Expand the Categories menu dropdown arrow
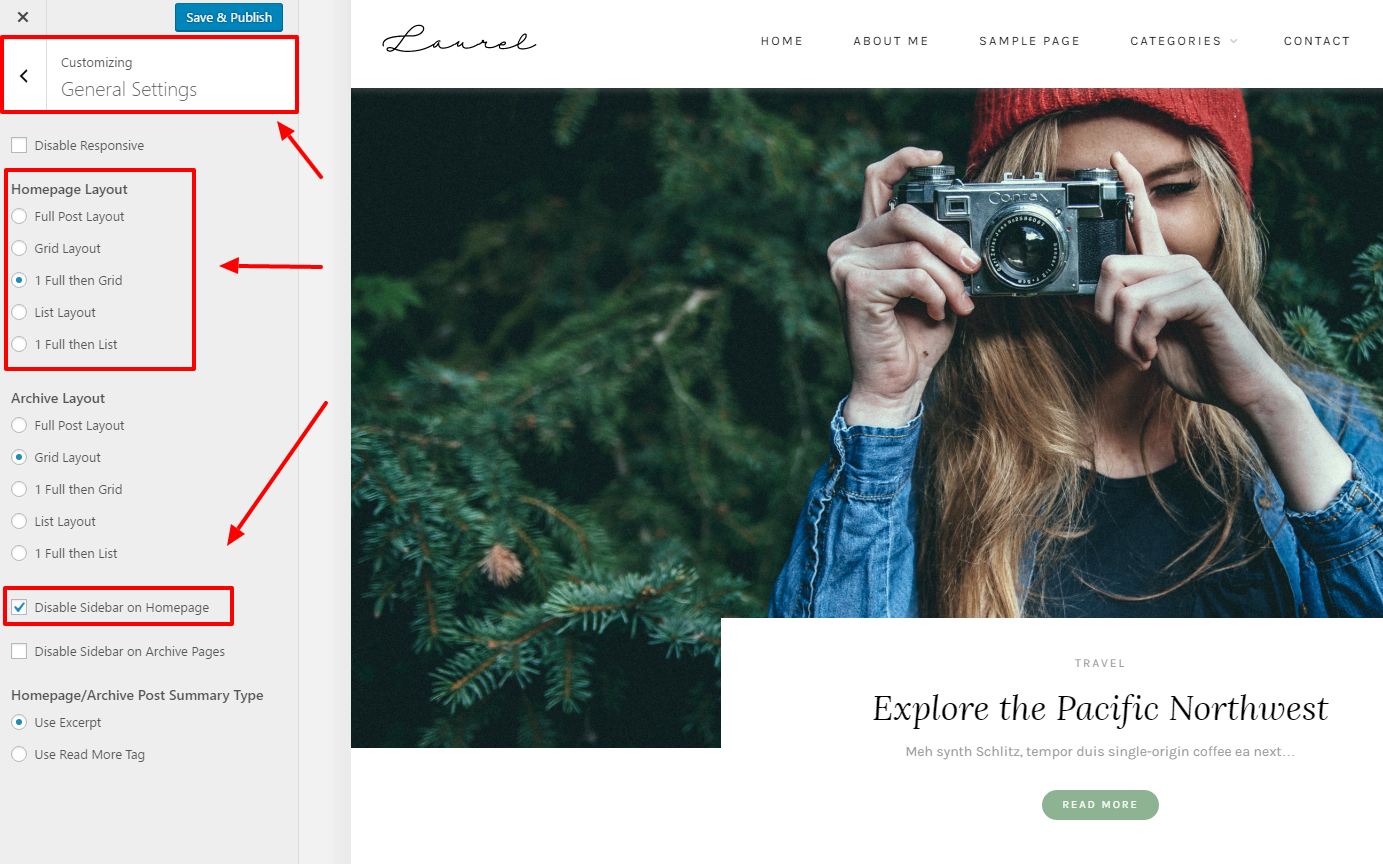This screenshot has width=1383, height=864. (1234, 41)
